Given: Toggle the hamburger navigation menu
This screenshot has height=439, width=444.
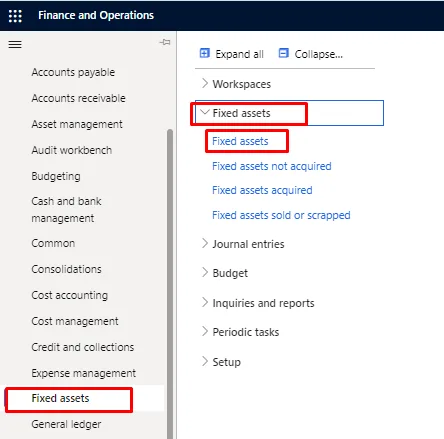Looking at the screenshot, I should [15, 44].
